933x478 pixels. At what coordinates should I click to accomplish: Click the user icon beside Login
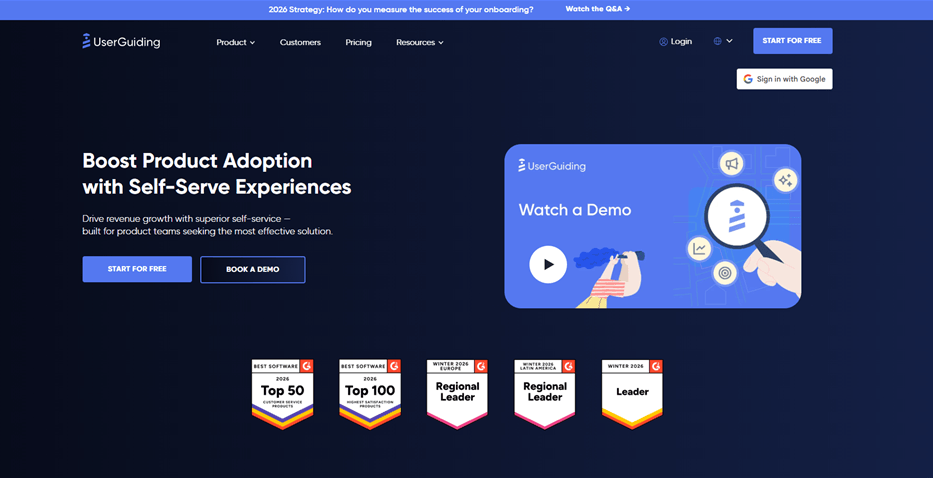click(663, 42)
